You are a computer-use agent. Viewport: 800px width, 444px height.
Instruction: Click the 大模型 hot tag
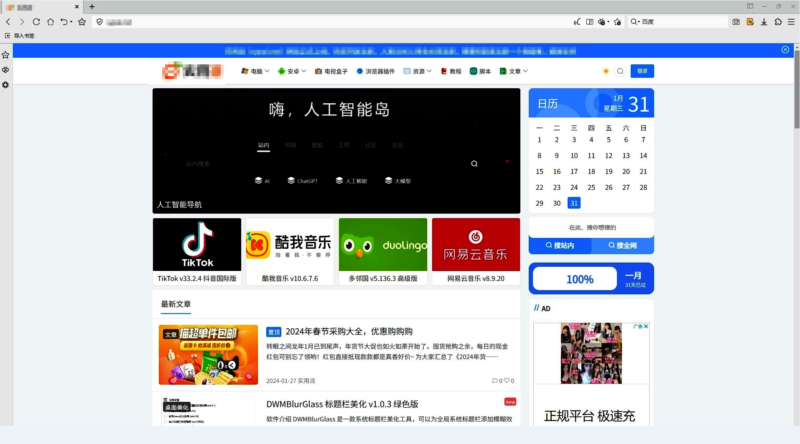click(x=398, y=181)
